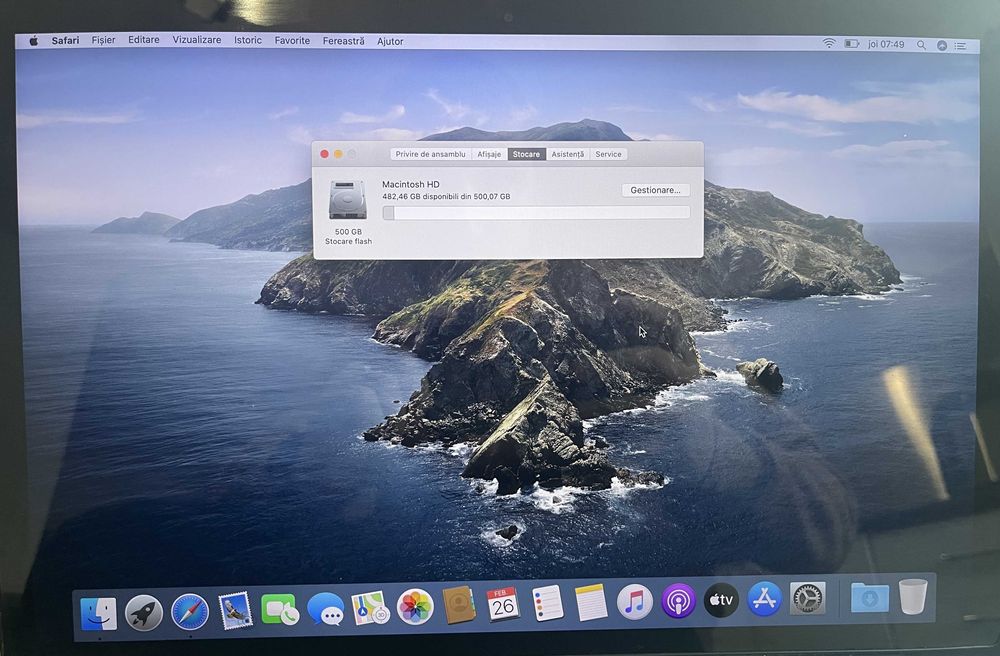Open FaceTime from the Dock
The height and width of the screenshot is (656, 1000).
pyautogui.click(x=279, y=609)
